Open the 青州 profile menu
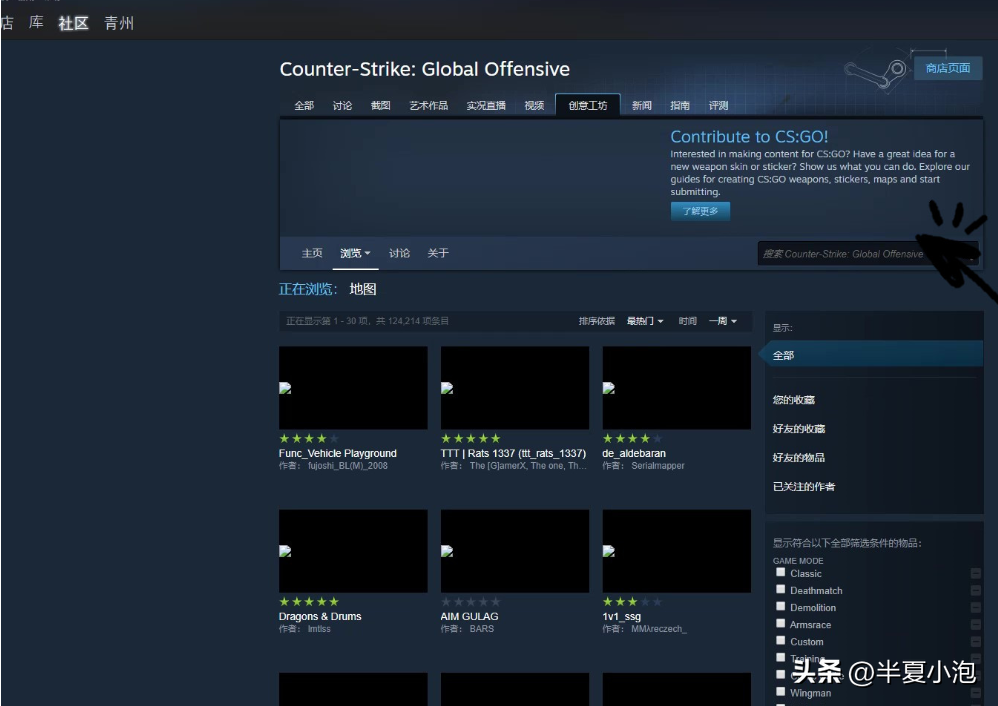 [x=119, y=24]
